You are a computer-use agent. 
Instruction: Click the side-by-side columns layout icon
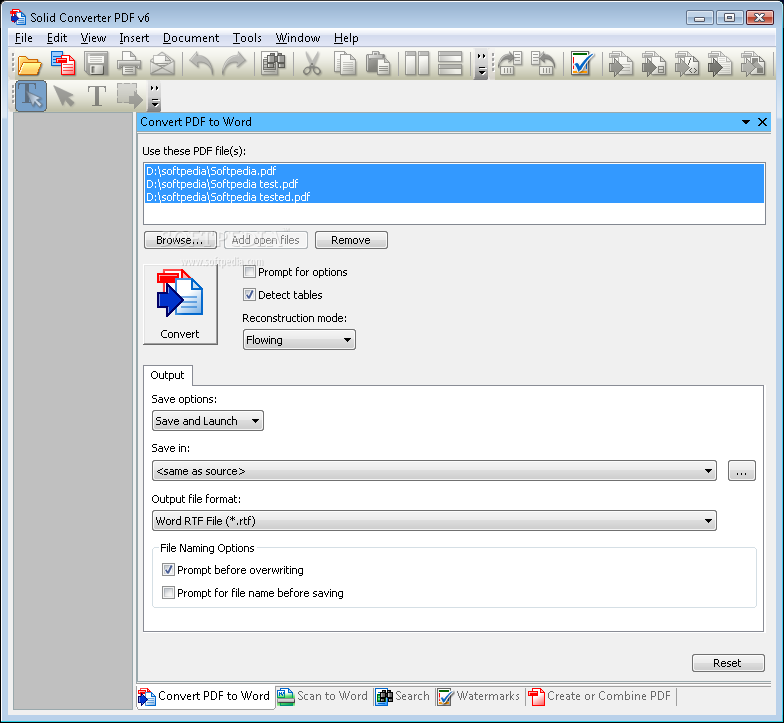[417, 64]
